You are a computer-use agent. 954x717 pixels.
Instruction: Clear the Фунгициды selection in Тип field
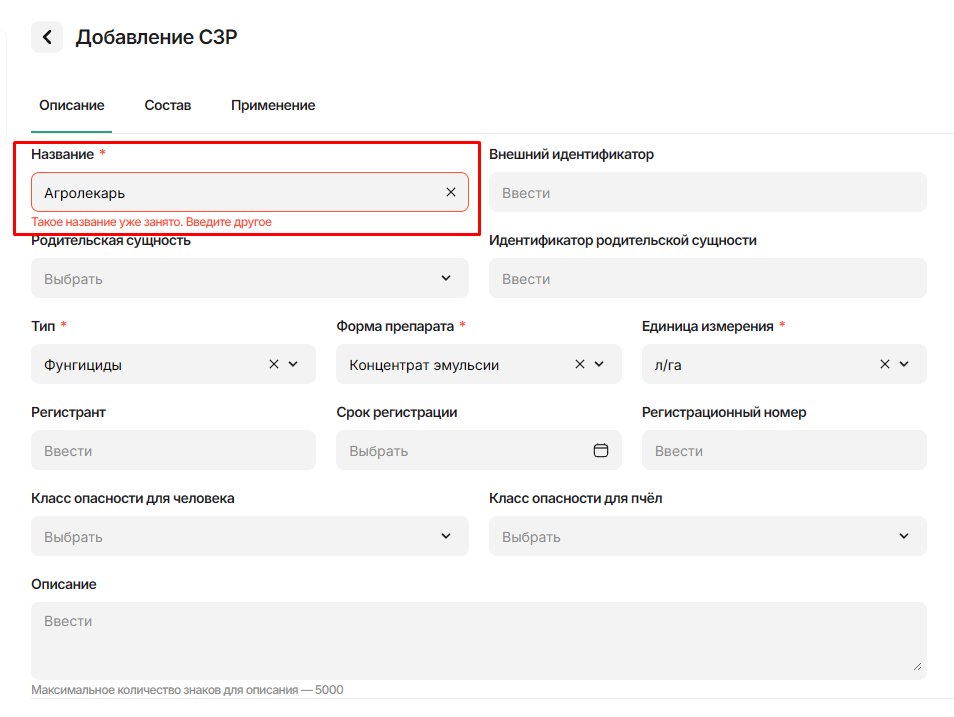273,364
